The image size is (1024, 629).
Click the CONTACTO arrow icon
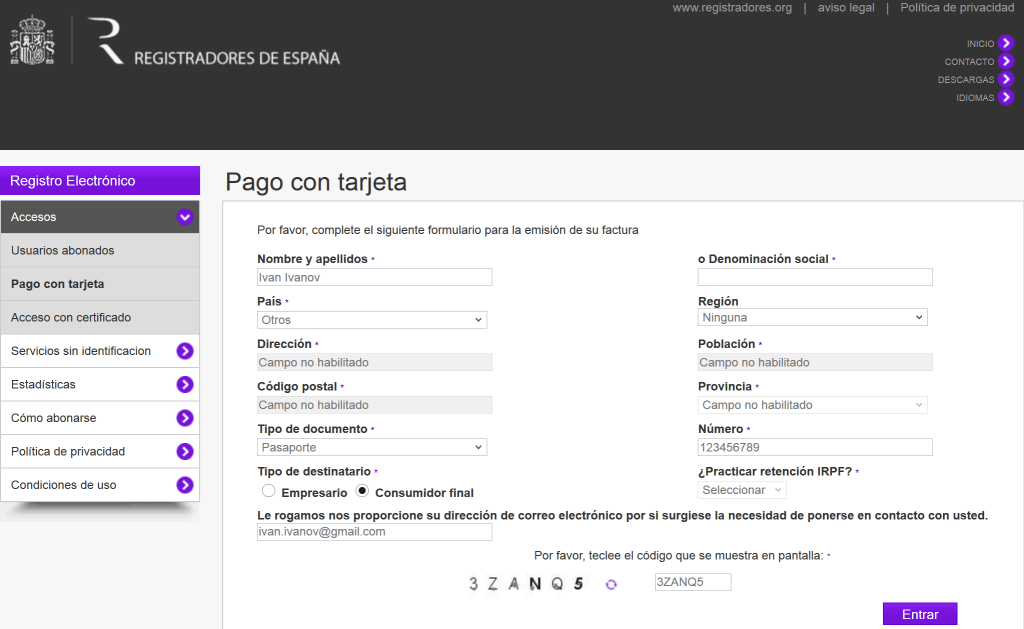pos(1006,61)
